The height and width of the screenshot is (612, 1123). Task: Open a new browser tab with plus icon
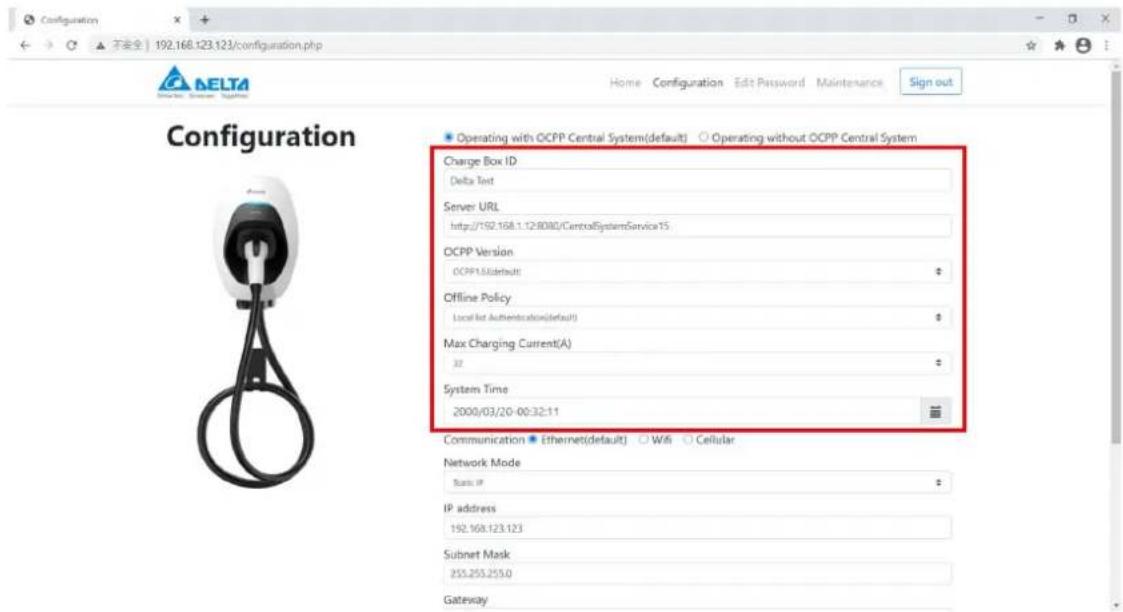[205, 19]
